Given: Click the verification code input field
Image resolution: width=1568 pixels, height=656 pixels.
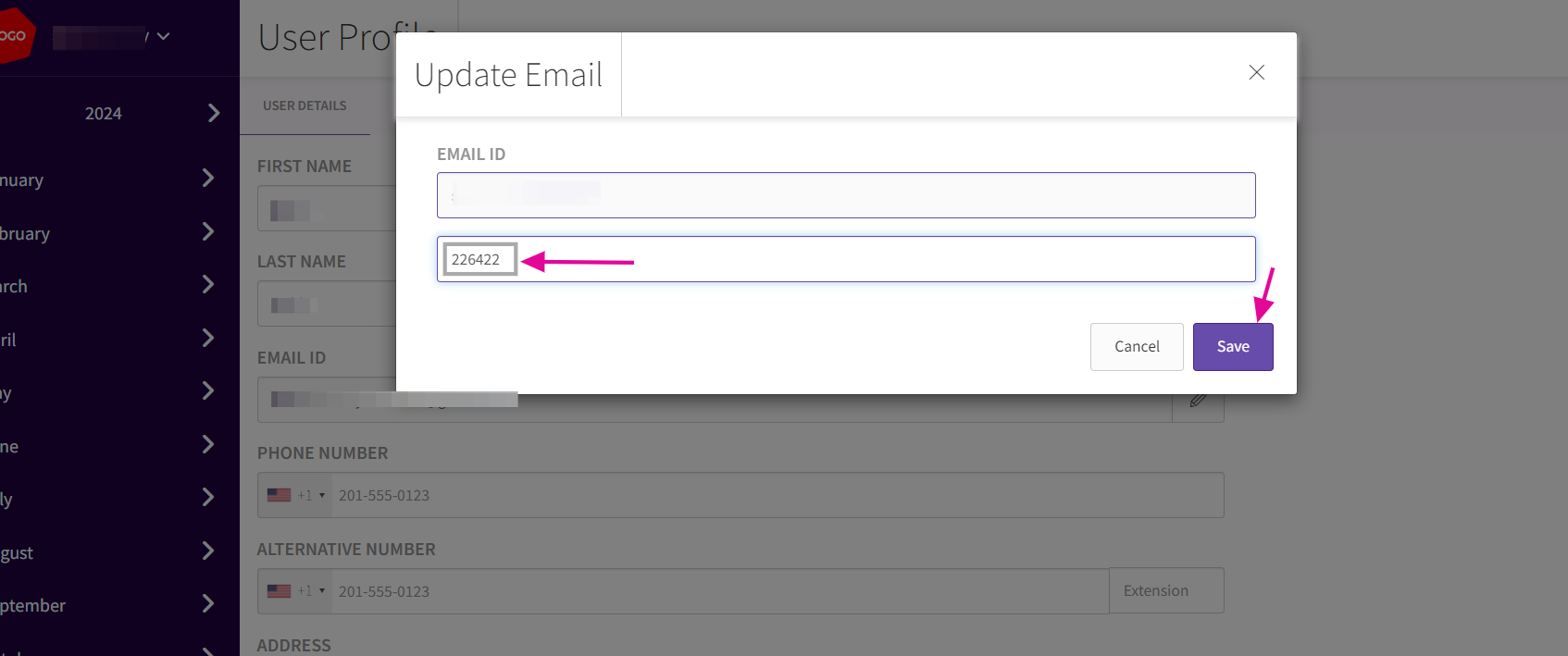Looking at the screenshot, I should pyautogui.click(x=879, y=259).
